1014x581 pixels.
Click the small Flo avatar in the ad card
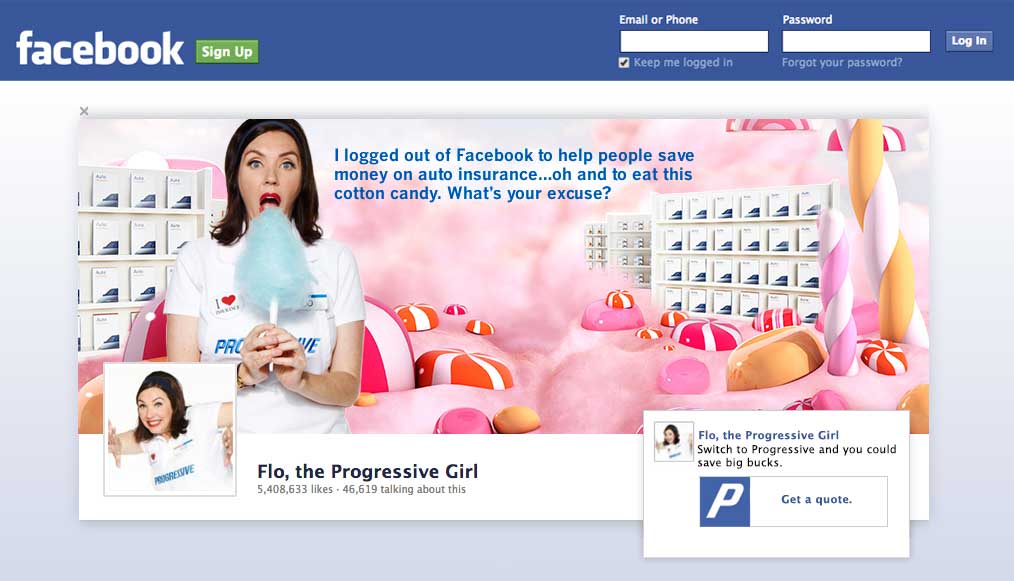pos(674,442)
